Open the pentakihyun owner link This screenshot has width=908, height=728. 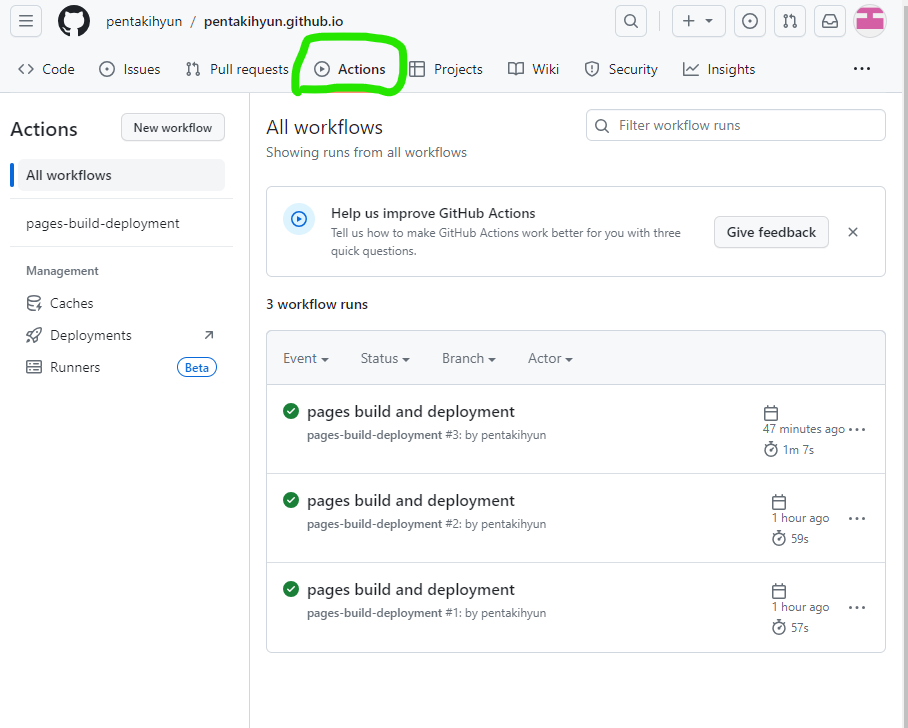144,21
